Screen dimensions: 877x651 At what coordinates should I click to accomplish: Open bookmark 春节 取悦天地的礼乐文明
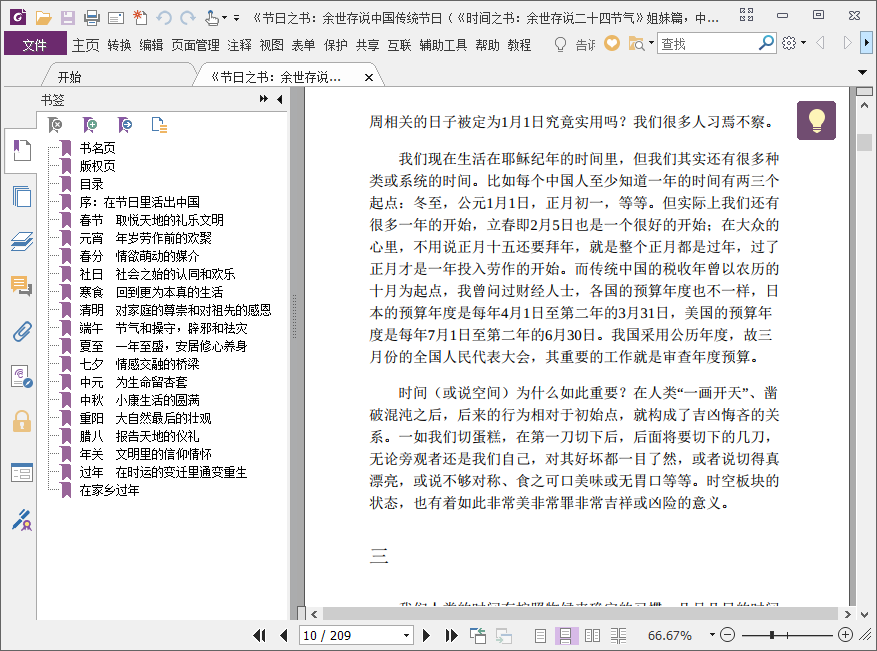(x=151, y=220)
